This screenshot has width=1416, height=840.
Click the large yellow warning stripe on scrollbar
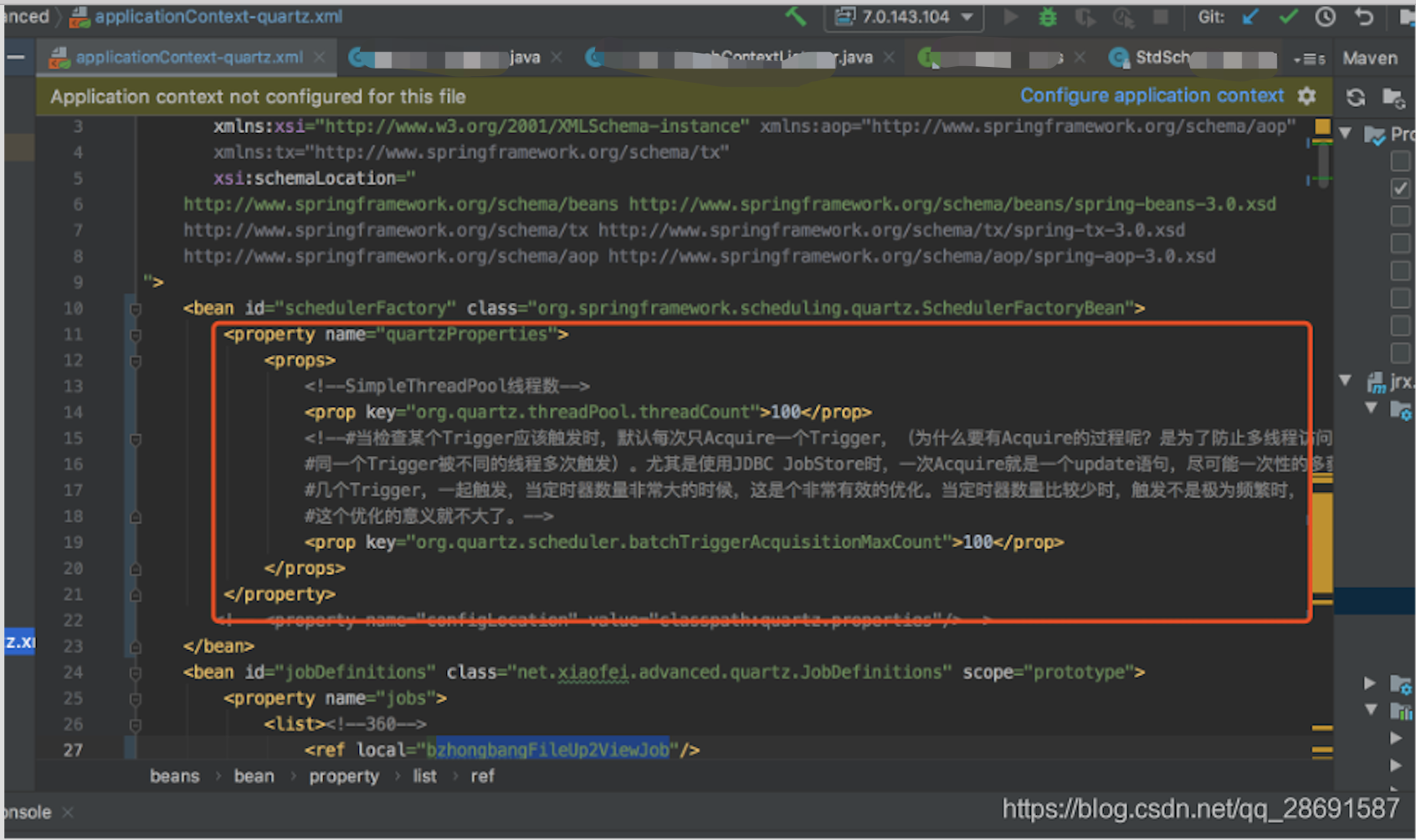(x=1322, y=541)
